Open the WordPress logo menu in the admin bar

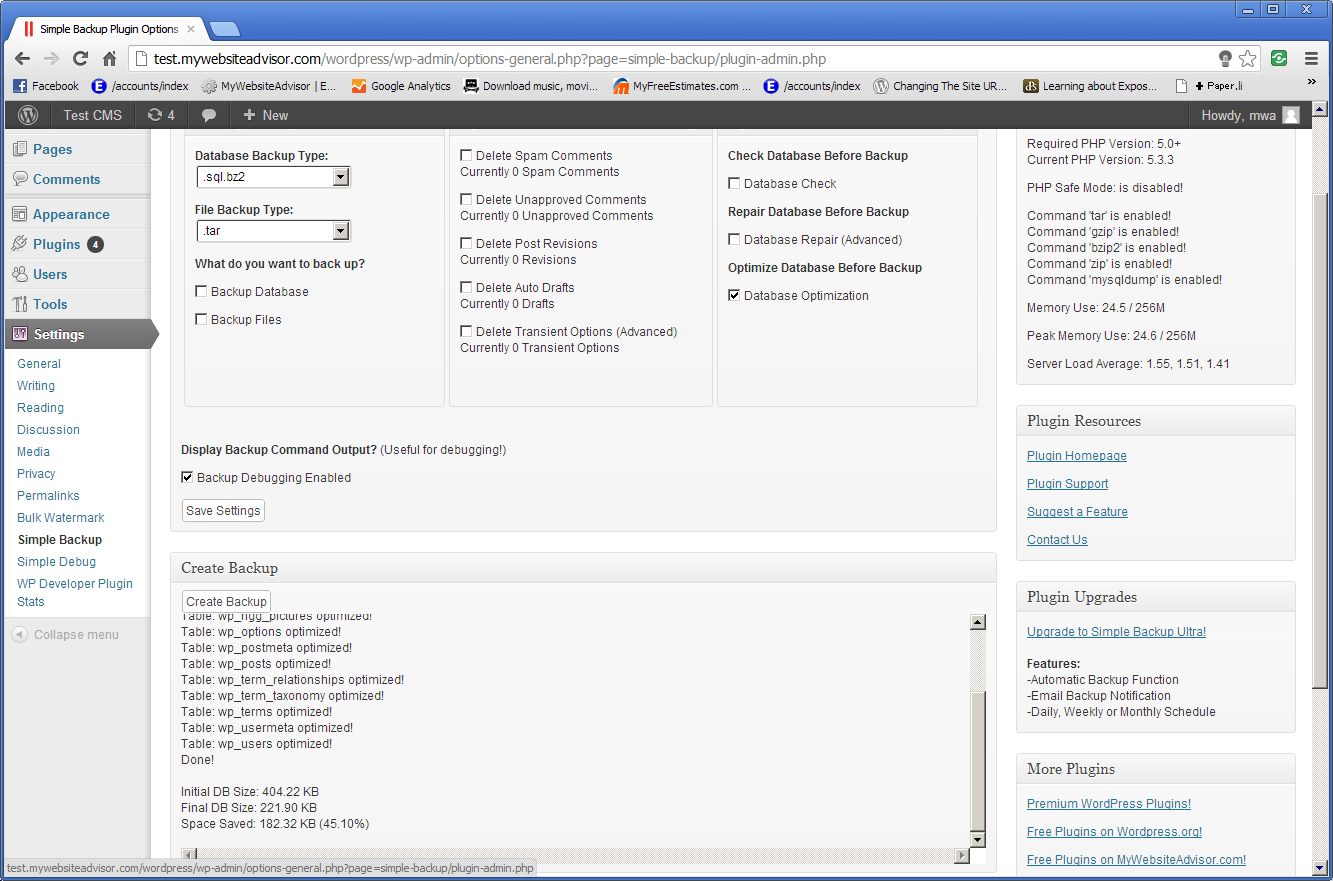pyautogui.click(x=28, y=115)
